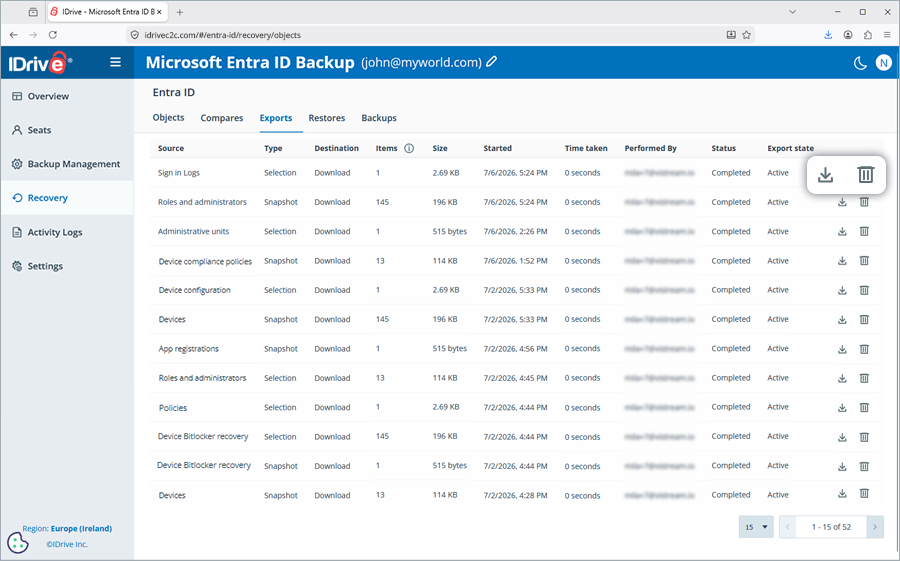Open cookie preferences icon

18,542
